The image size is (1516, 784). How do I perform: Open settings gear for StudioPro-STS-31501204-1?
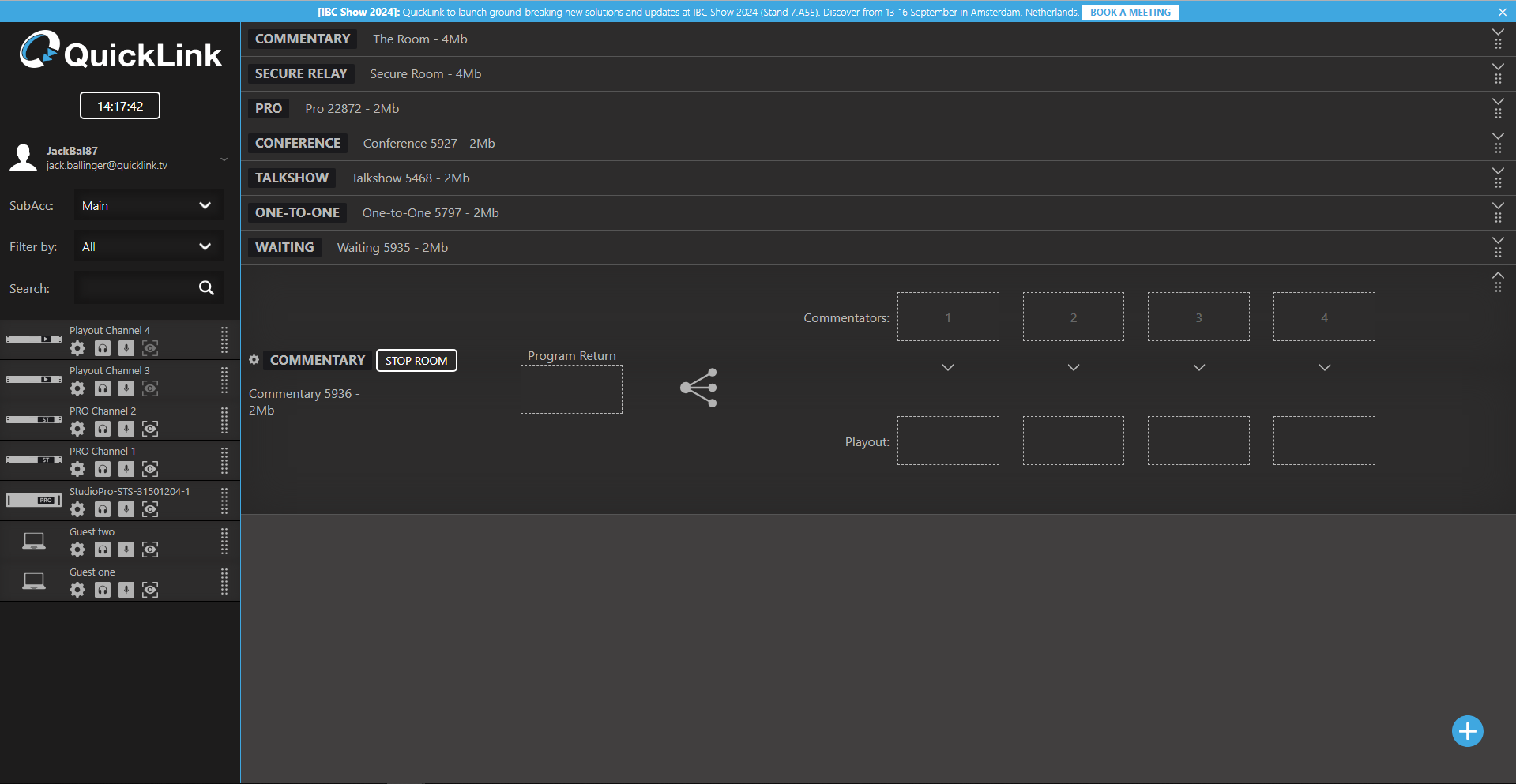77,509
